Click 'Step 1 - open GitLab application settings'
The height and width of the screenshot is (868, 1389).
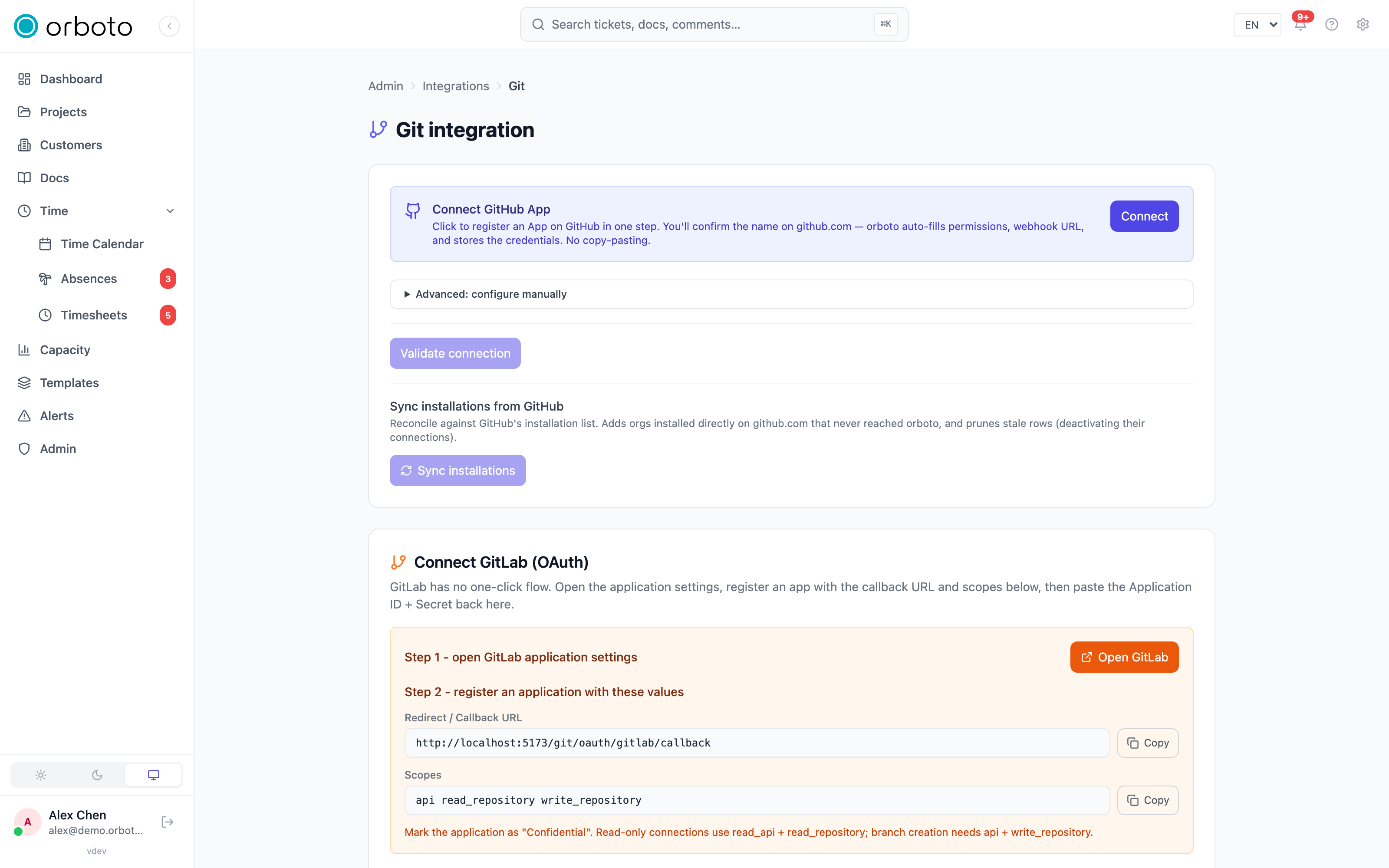tap(520, 658)
